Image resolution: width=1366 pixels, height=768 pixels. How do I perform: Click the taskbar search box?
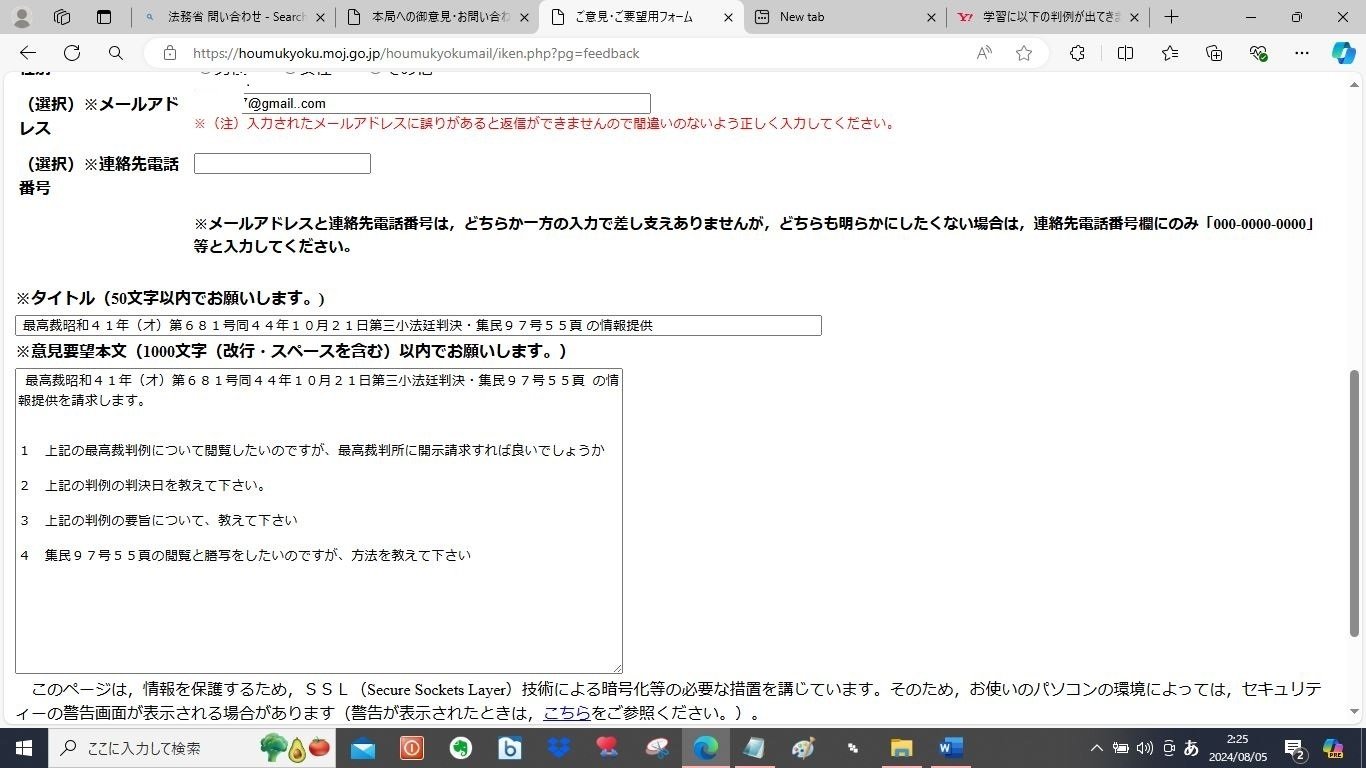(192, 748)
